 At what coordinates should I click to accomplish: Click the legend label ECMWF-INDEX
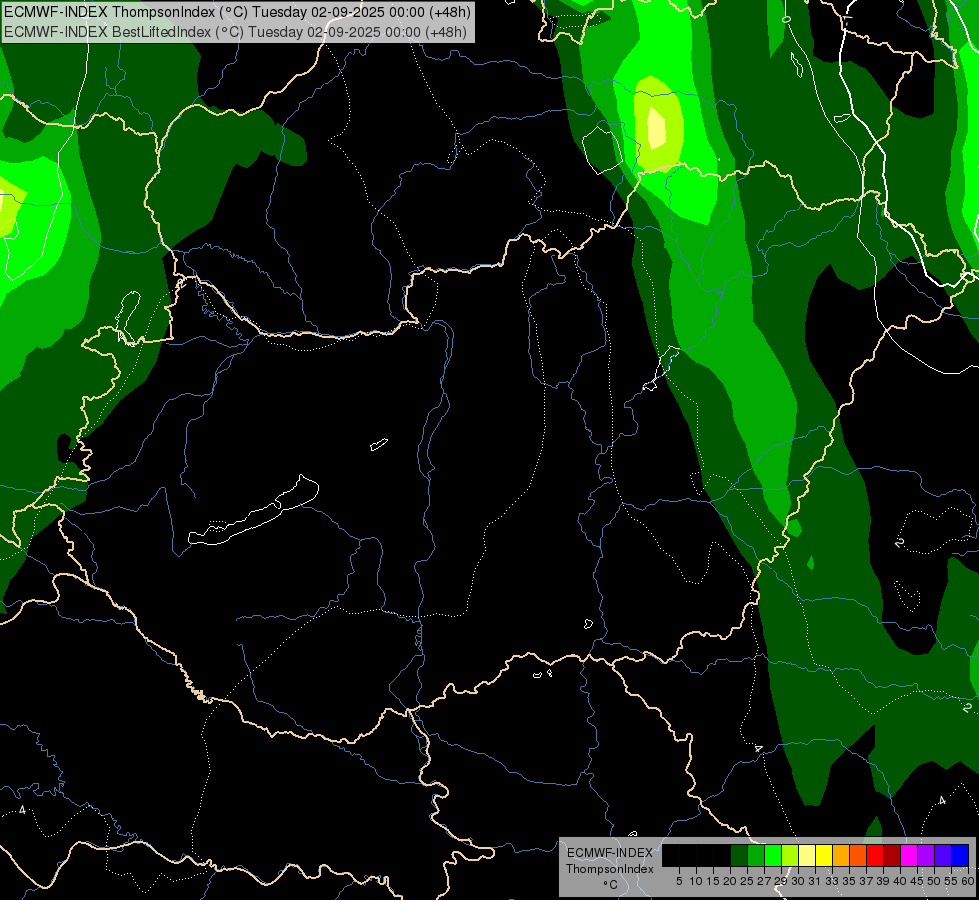(610, 853)
